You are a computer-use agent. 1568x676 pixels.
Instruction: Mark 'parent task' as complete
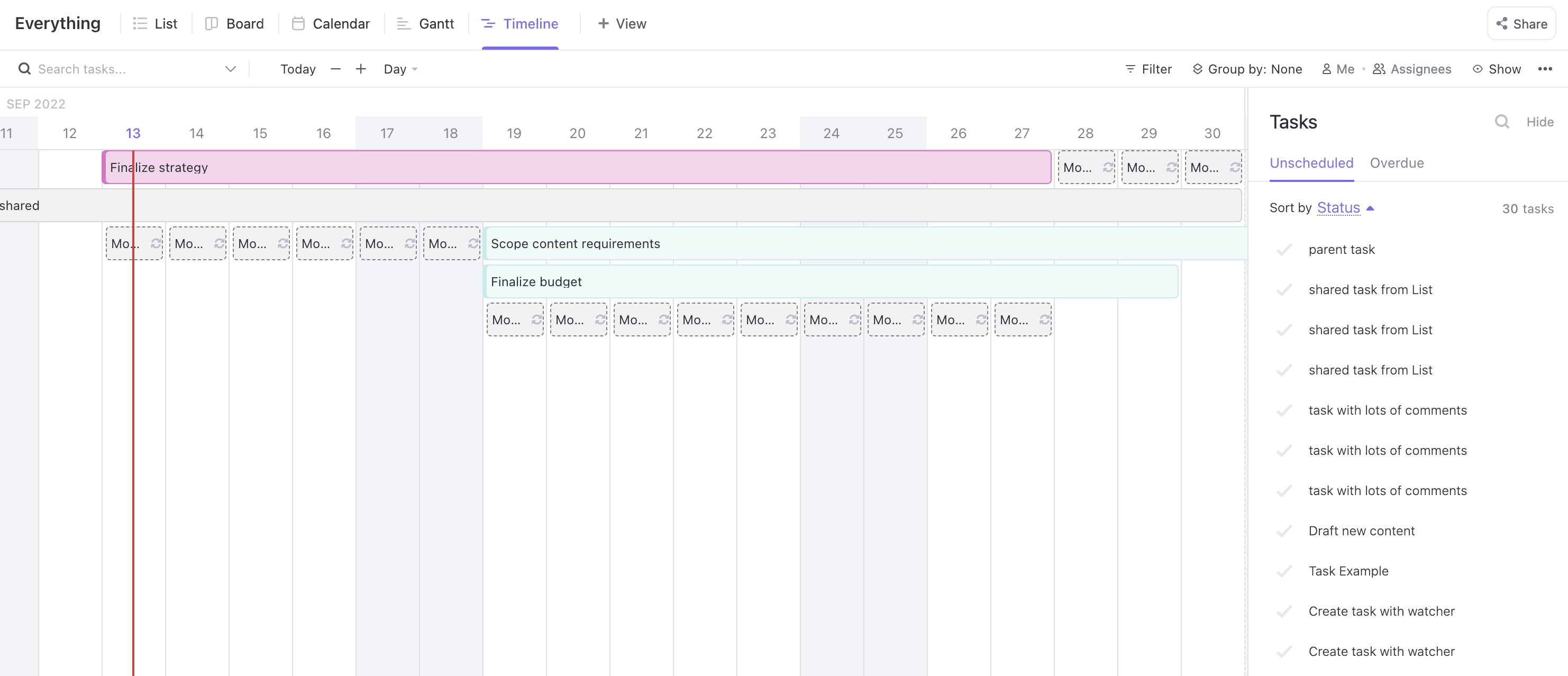click(1284, 250)
